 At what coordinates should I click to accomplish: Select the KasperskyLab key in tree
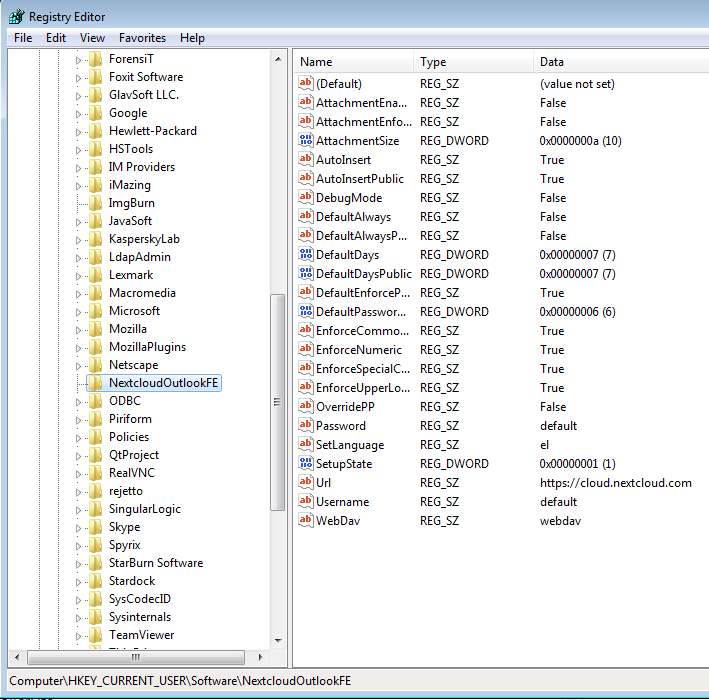click(143, 239)
